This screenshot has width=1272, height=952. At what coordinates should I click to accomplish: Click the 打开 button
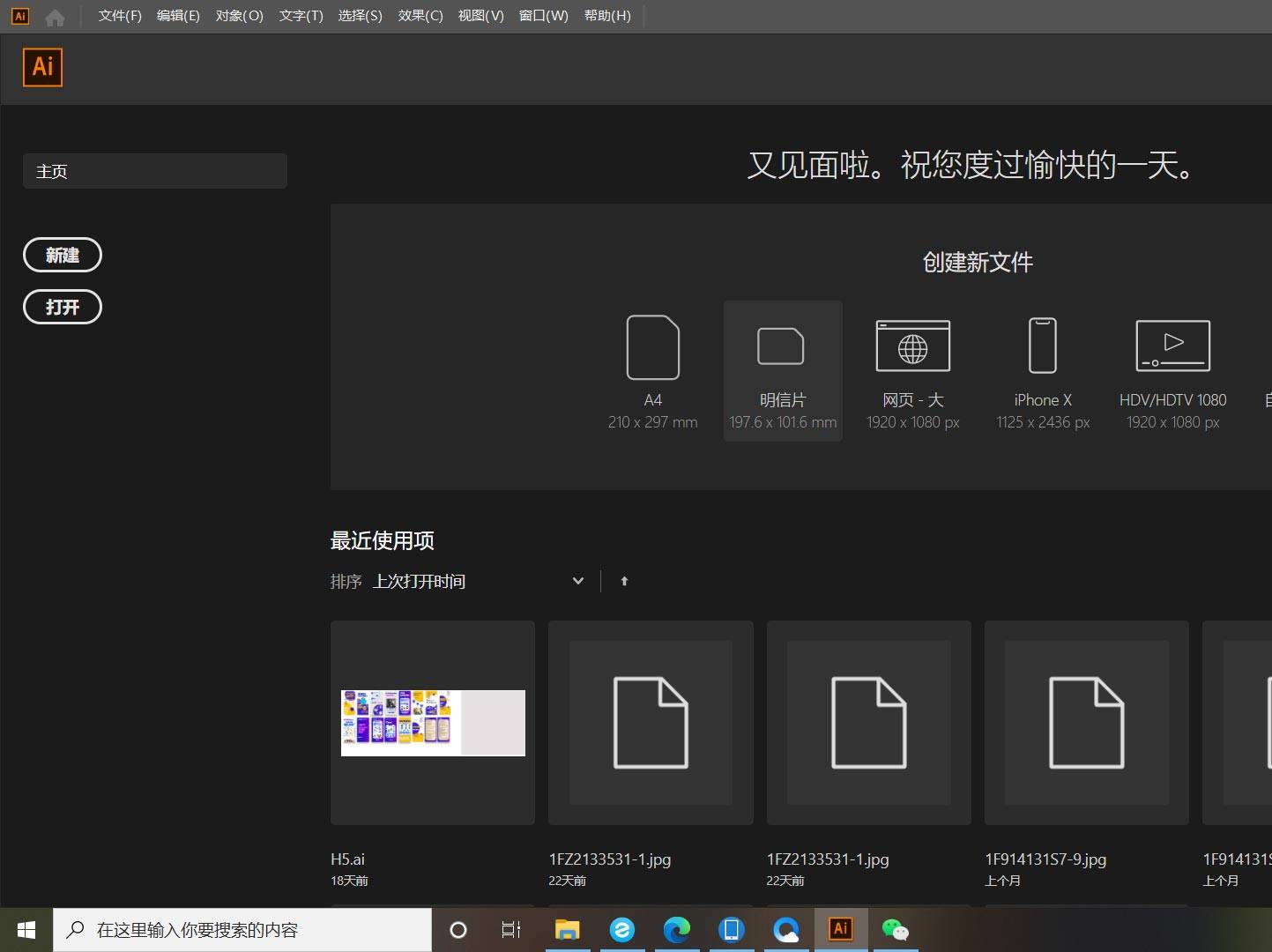click(63, 307)
